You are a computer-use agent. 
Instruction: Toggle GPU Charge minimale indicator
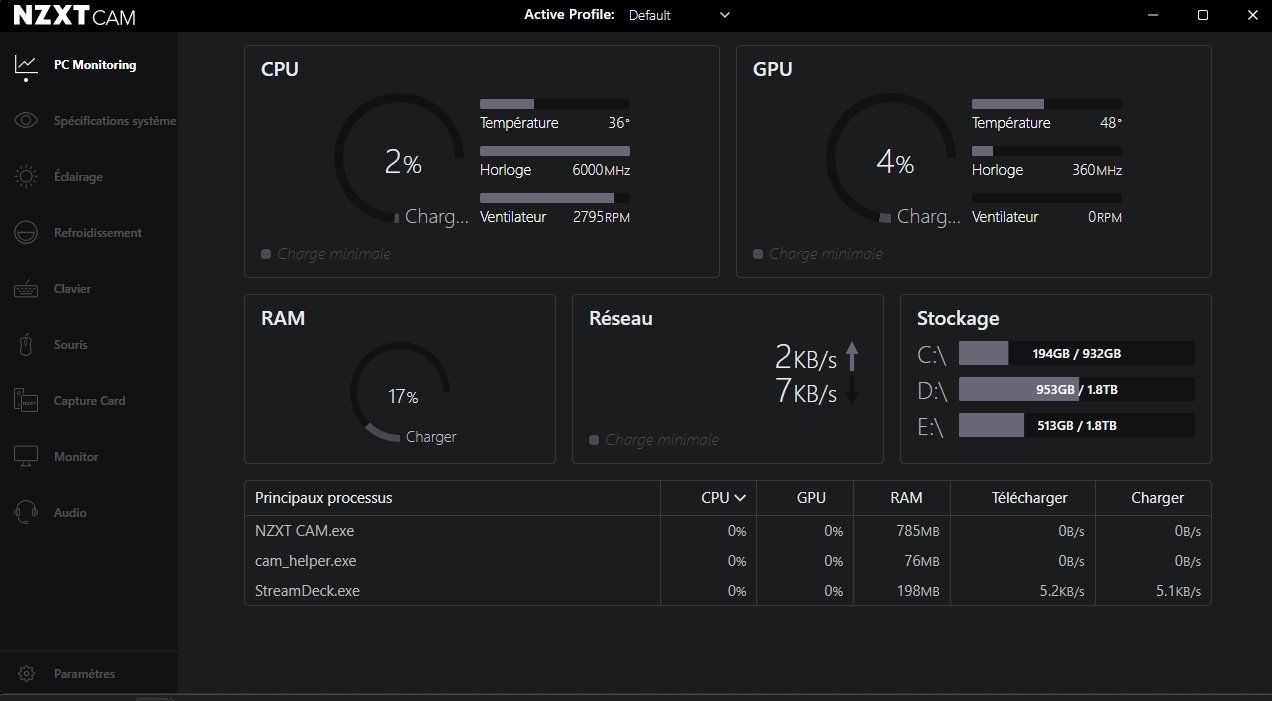pyautogui.click(x=758, y=254)
